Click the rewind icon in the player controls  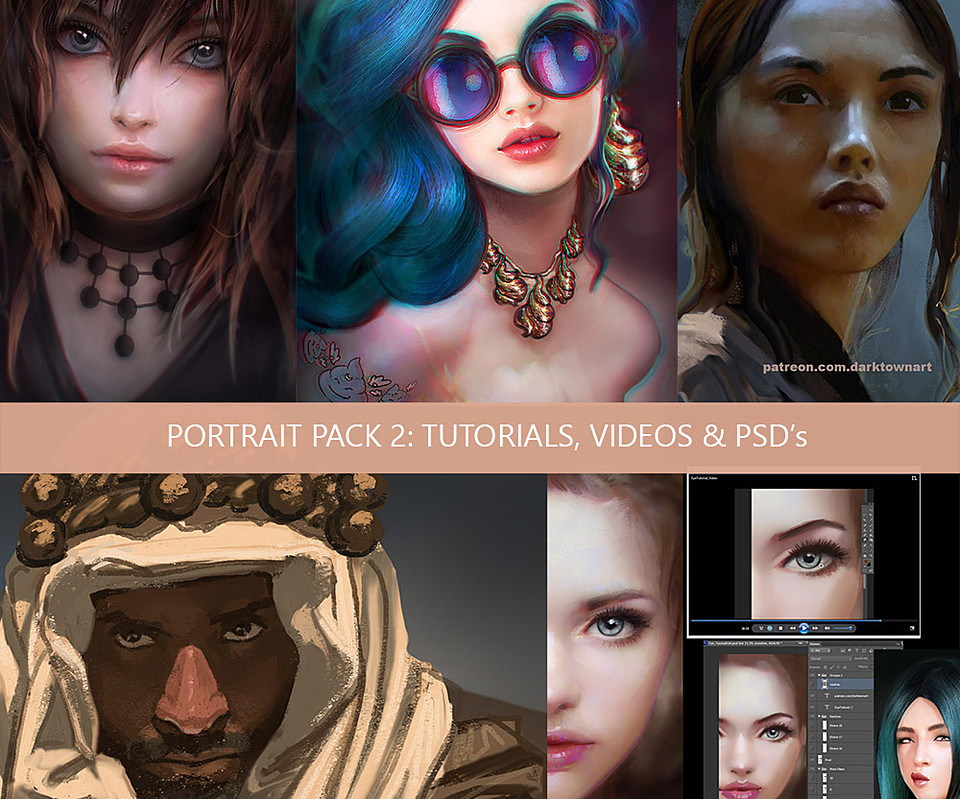click(792, 629)
